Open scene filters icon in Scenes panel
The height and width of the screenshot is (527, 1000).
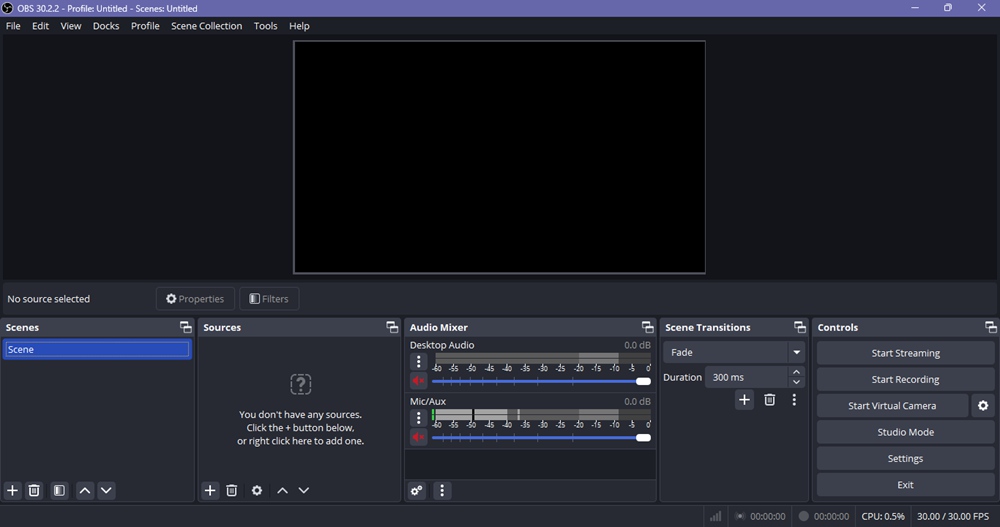pos(59,491)
